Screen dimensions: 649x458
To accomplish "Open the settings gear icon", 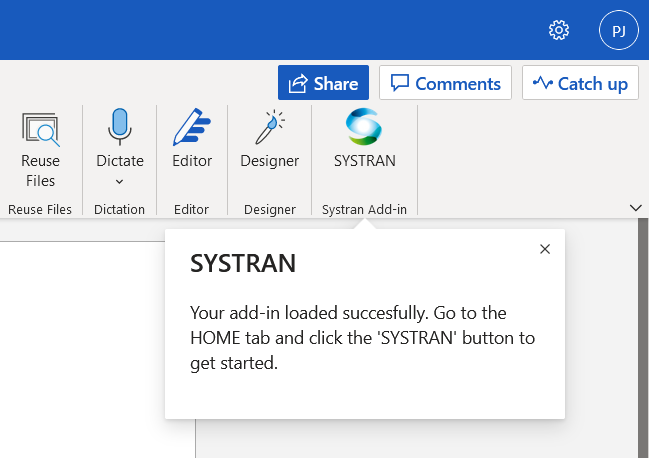I will 559,30.
